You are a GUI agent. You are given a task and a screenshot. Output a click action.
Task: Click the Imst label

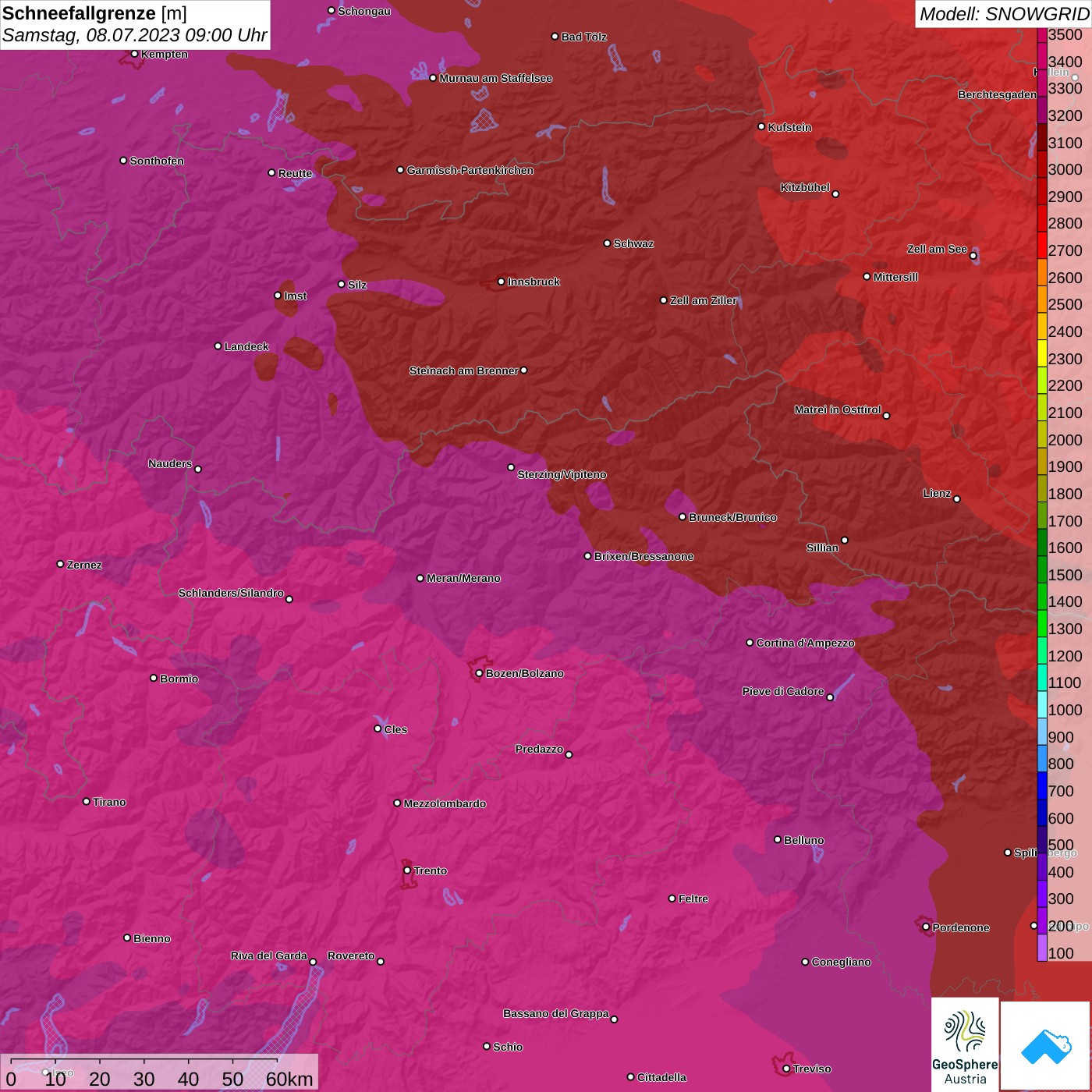(x=295, y=296)
